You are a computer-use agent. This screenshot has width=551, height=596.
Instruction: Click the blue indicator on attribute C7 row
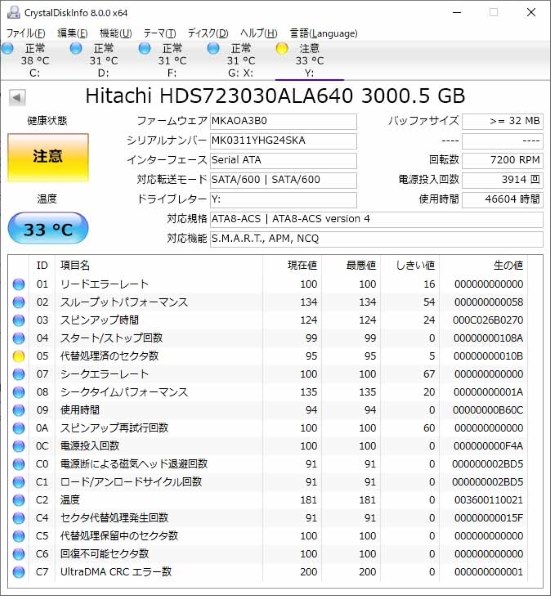(19, 572)
